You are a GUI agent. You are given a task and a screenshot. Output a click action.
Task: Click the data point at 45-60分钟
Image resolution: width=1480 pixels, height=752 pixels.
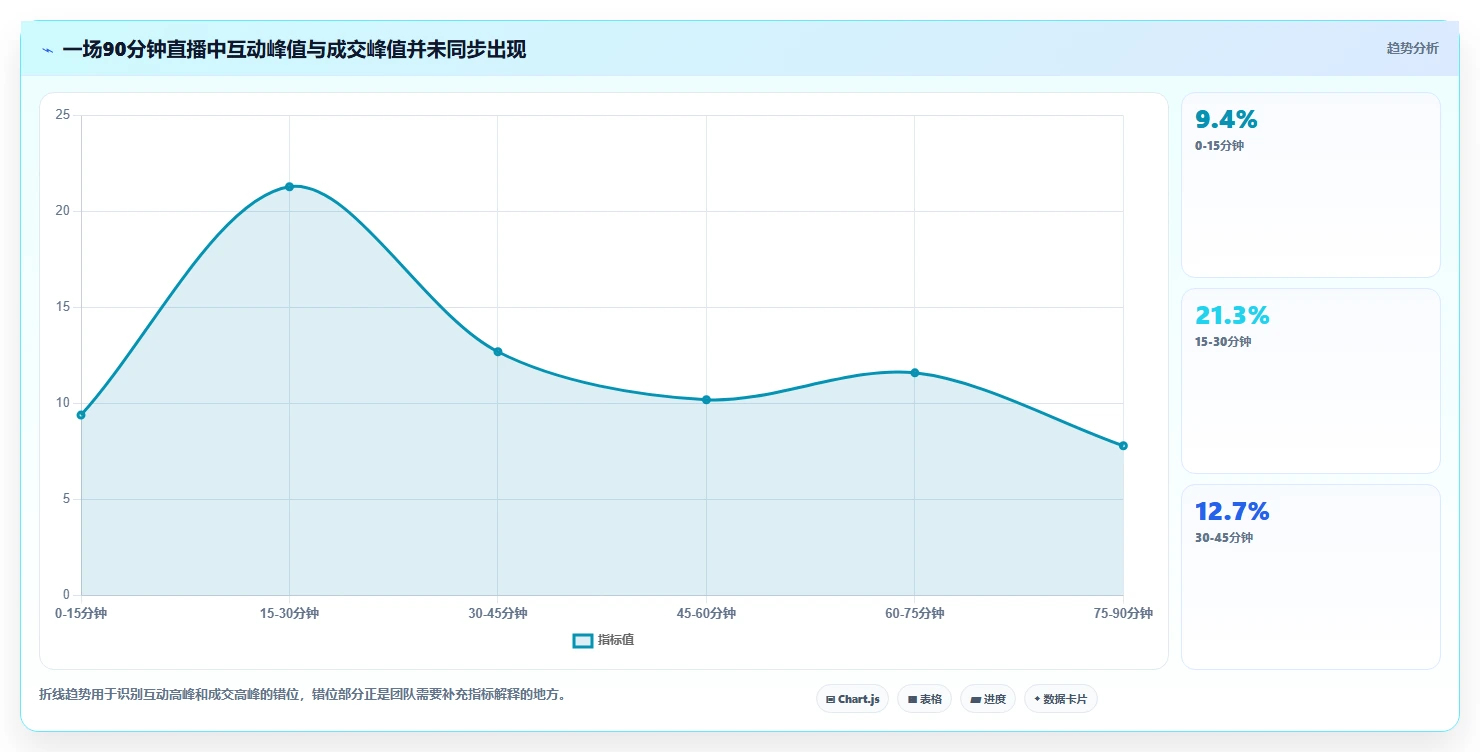point(706,400)
